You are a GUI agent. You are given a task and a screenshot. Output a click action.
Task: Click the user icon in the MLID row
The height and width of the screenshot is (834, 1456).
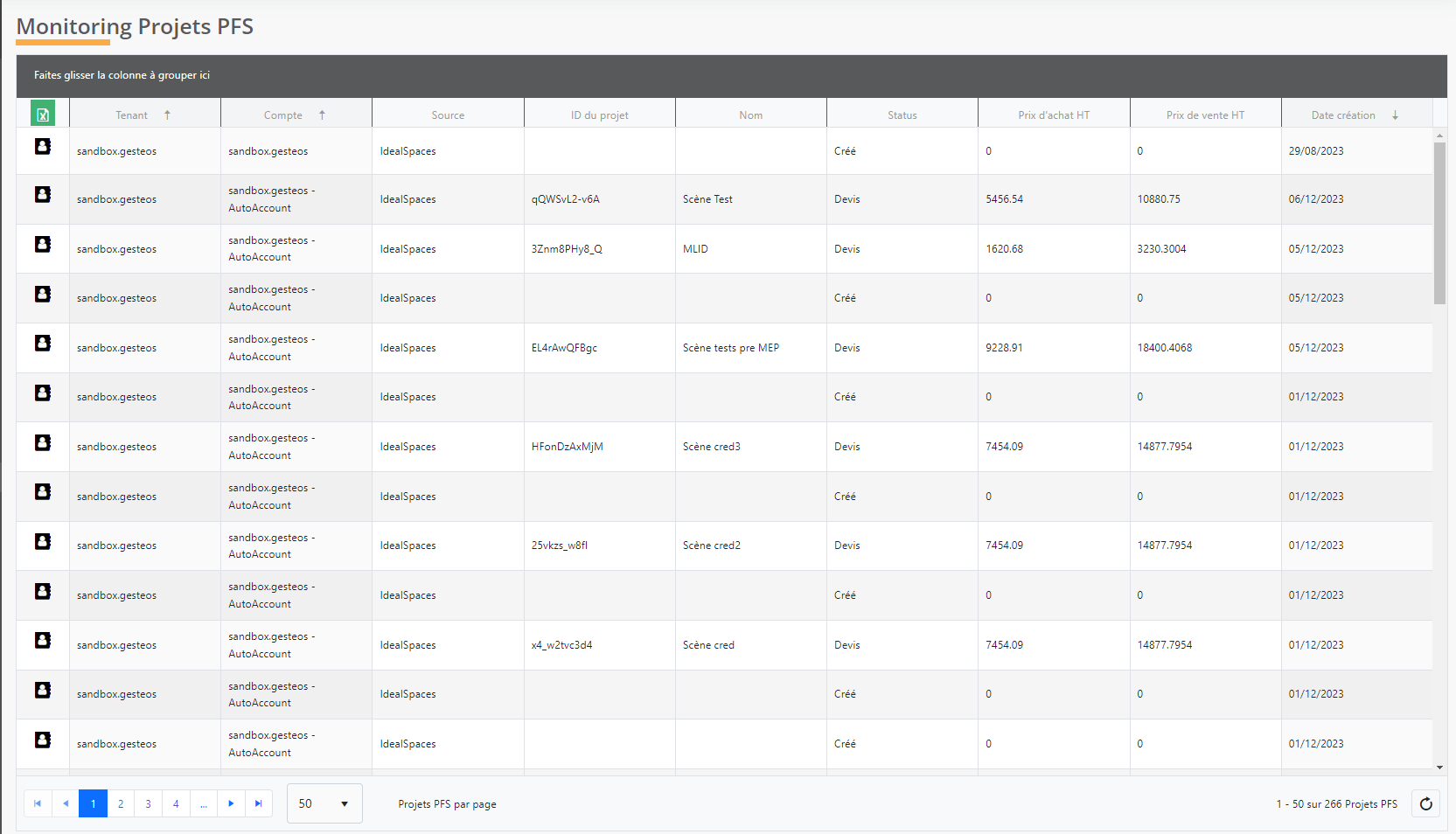tap(43, 245)
